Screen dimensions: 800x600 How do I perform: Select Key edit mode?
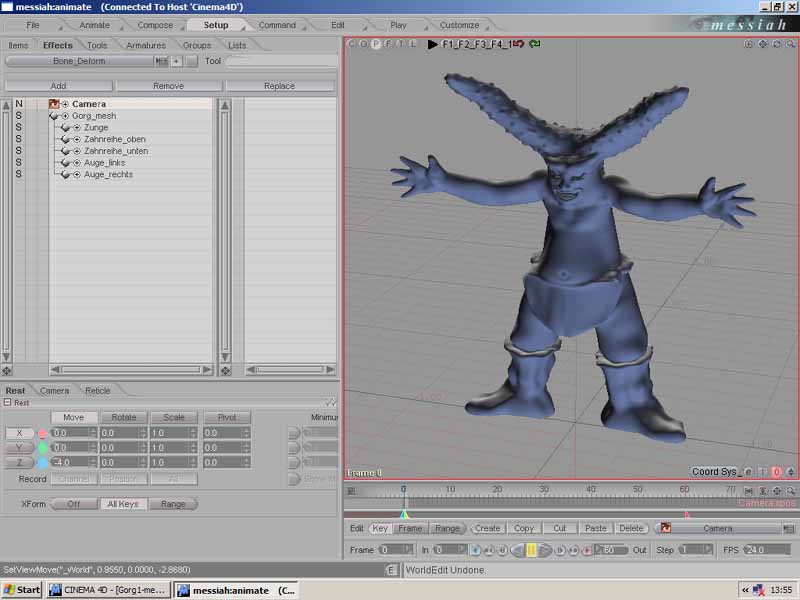point(380,528)
